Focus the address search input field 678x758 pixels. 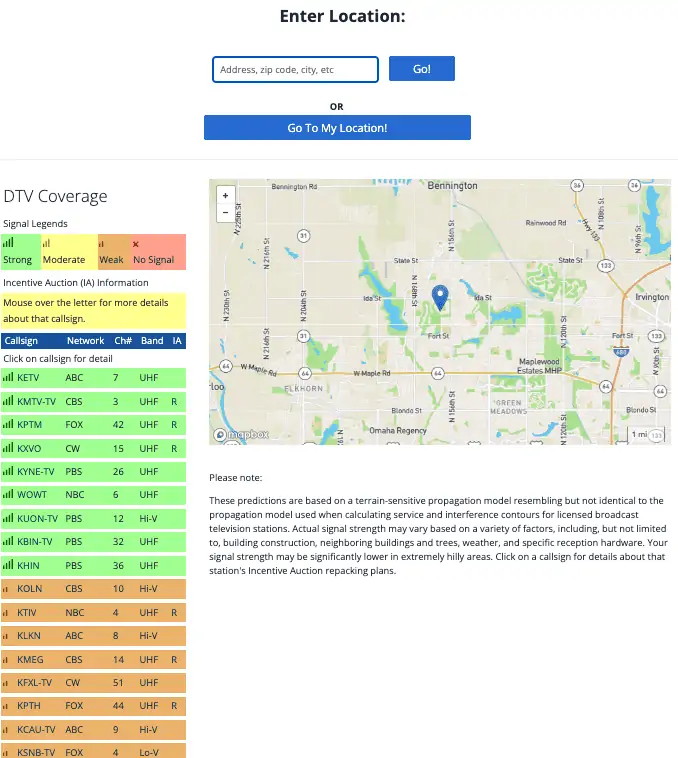click(x=295, y=69)
